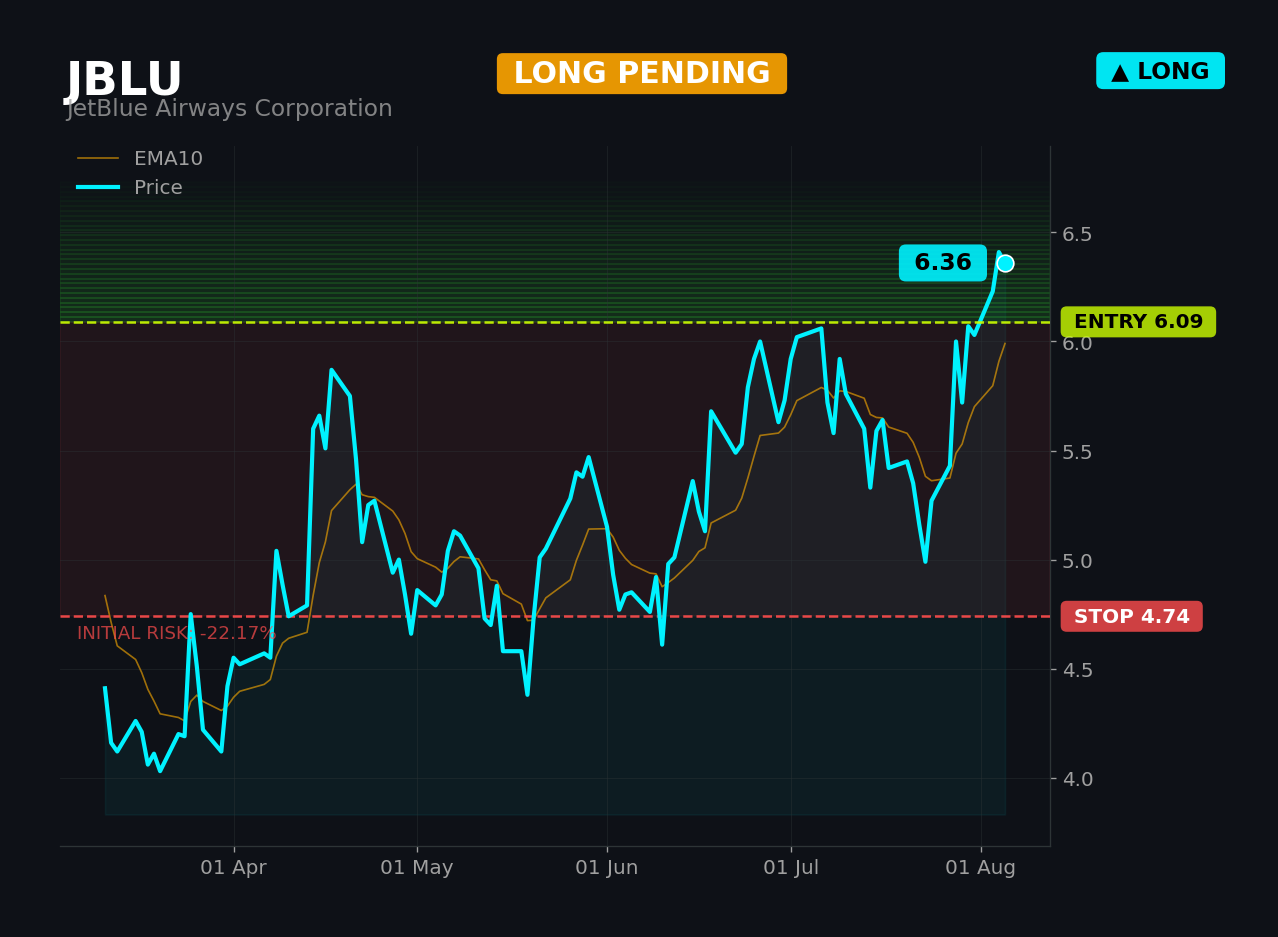The width and height of the screenshot is (1278, 937).
Task: Click the LONG direction badge
Action: (x=1160, y=71)
